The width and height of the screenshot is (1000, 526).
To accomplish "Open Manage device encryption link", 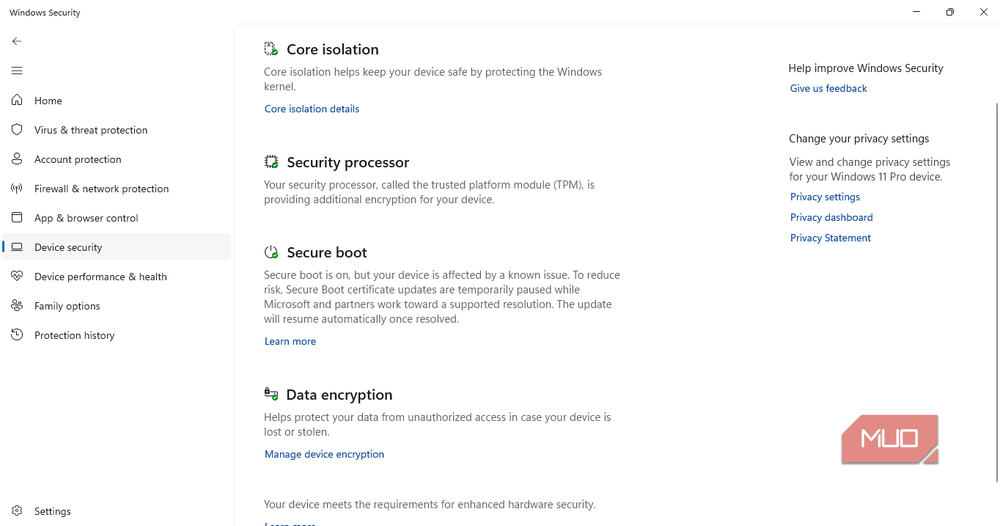I will 324,455.
